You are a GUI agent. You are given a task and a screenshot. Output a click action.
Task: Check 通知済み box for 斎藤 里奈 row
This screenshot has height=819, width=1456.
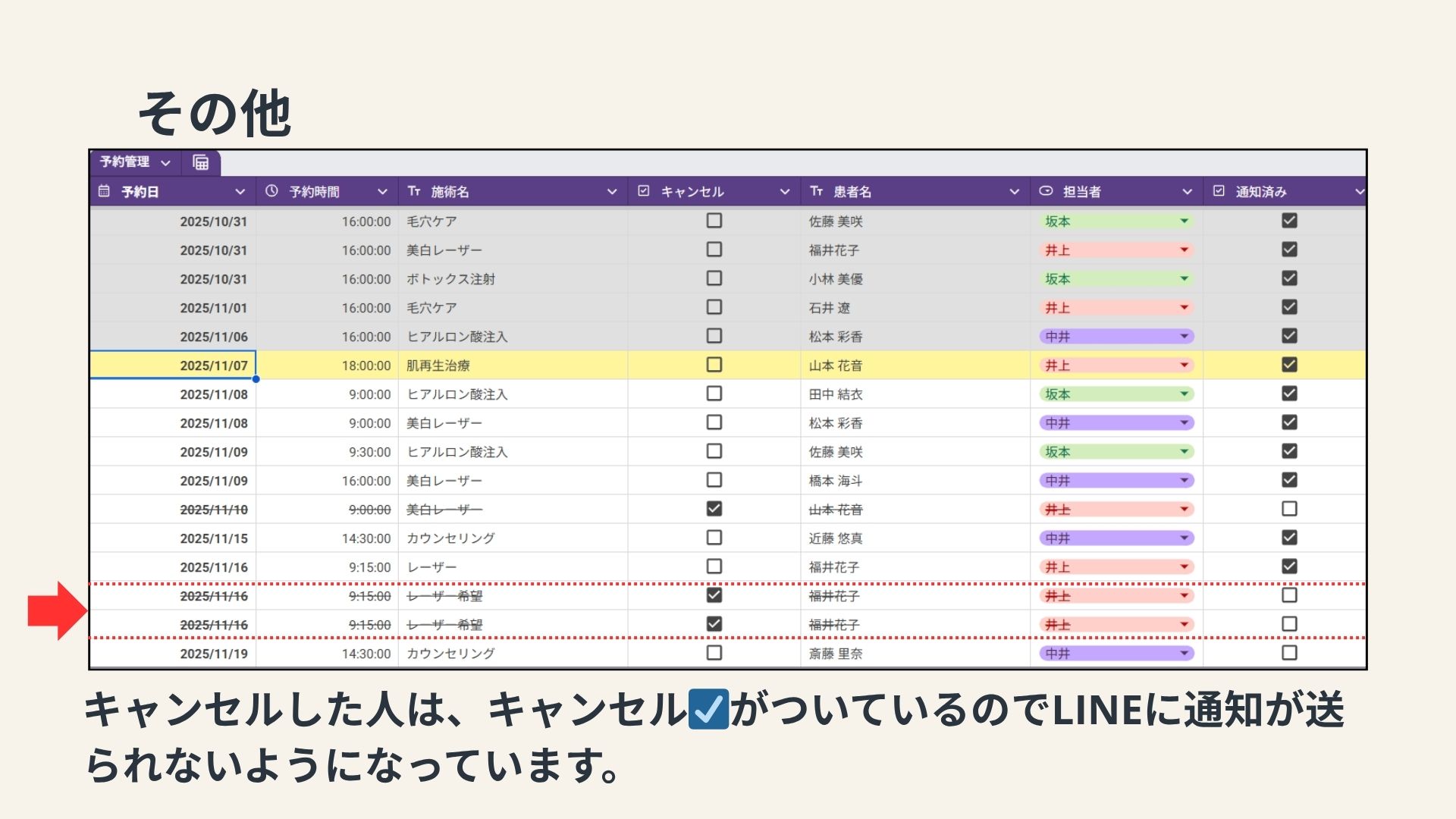[x=1289, y=653]
